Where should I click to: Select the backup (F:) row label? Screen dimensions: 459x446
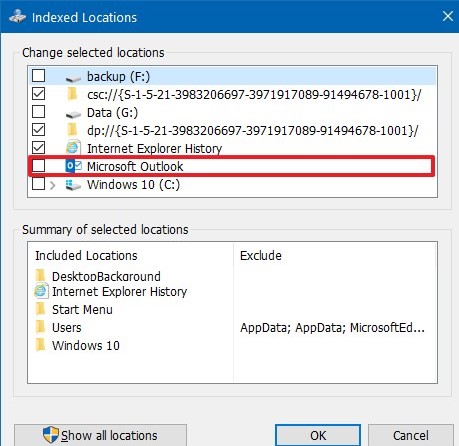[x=118, y=77]
